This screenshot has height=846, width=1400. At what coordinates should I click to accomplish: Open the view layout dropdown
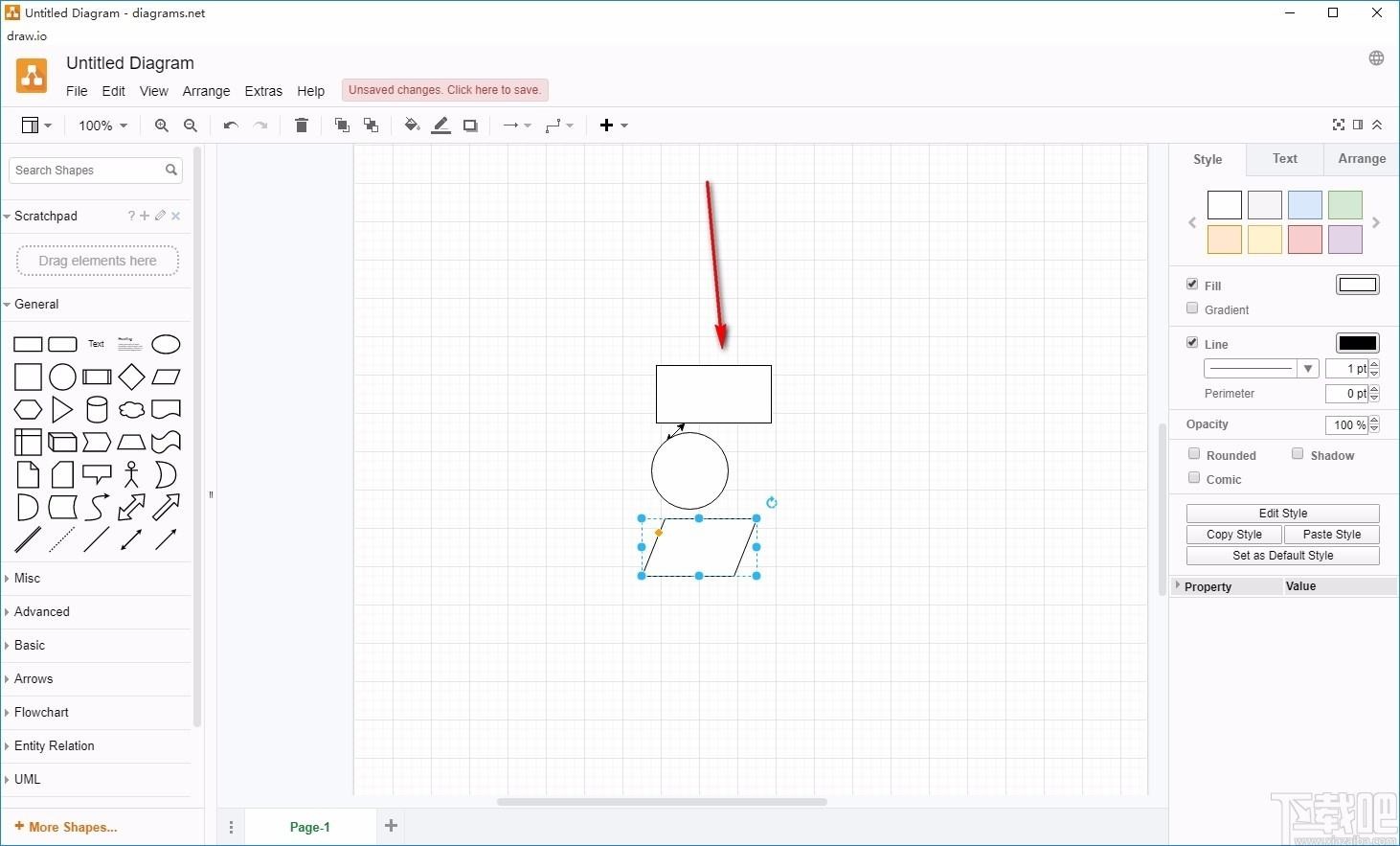tap(36, 126)
